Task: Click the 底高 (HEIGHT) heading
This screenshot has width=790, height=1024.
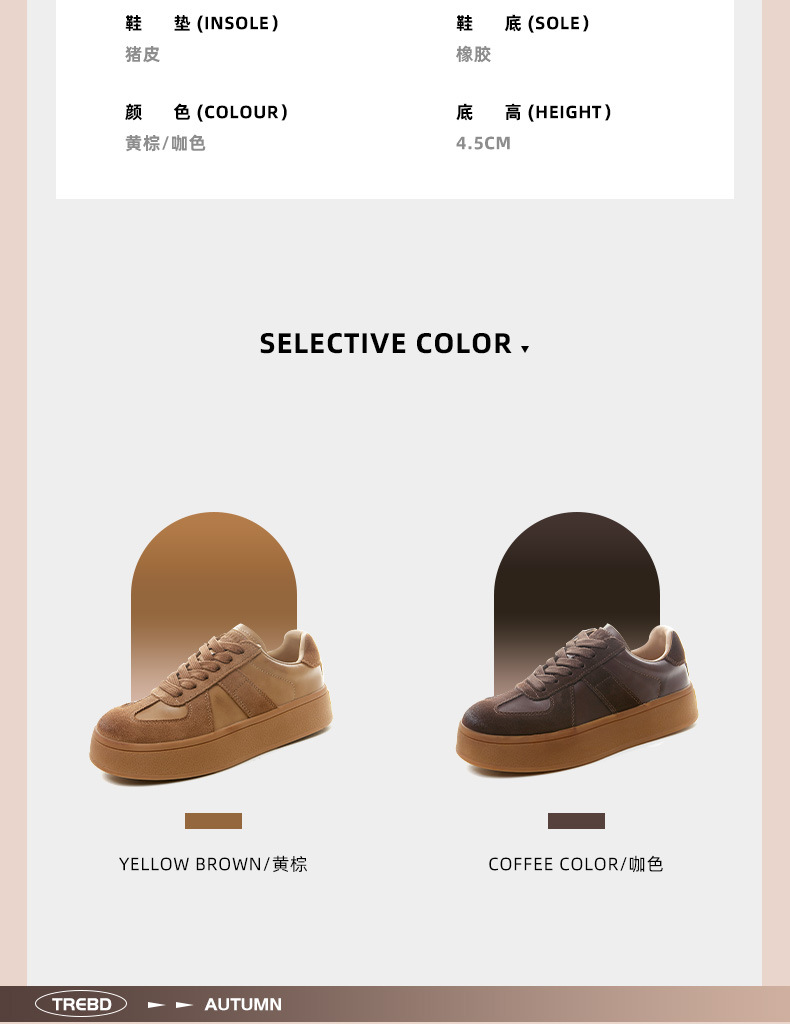Action: [533, 112]
